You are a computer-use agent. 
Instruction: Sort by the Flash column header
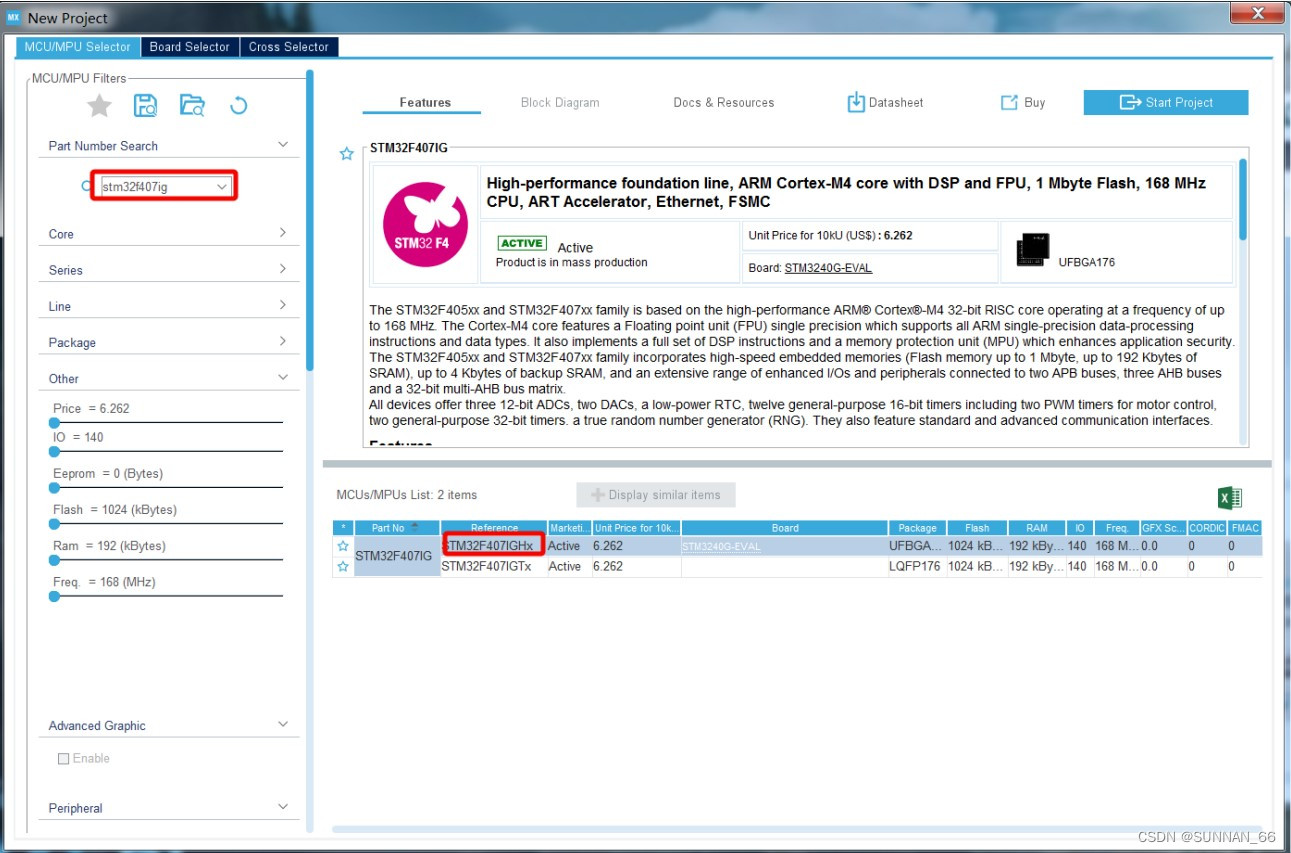977,528
